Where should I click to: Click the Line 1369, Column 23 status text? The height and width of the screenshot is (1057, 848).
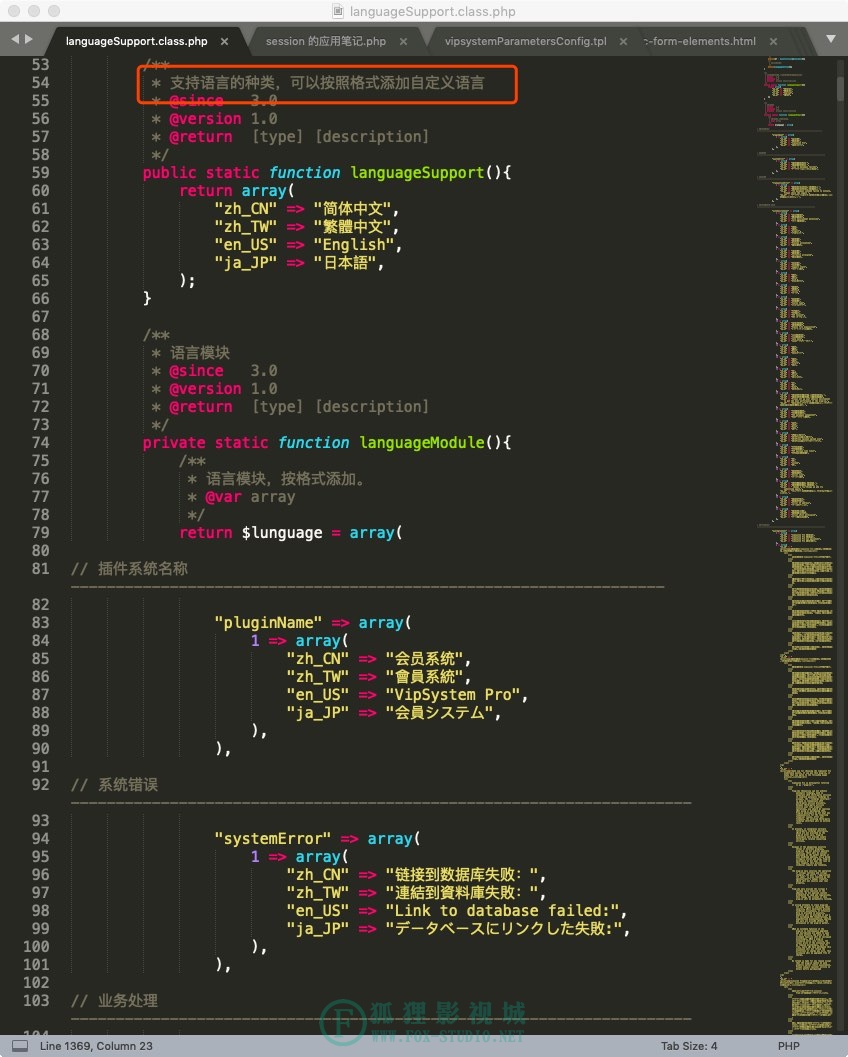point(96,1046)
